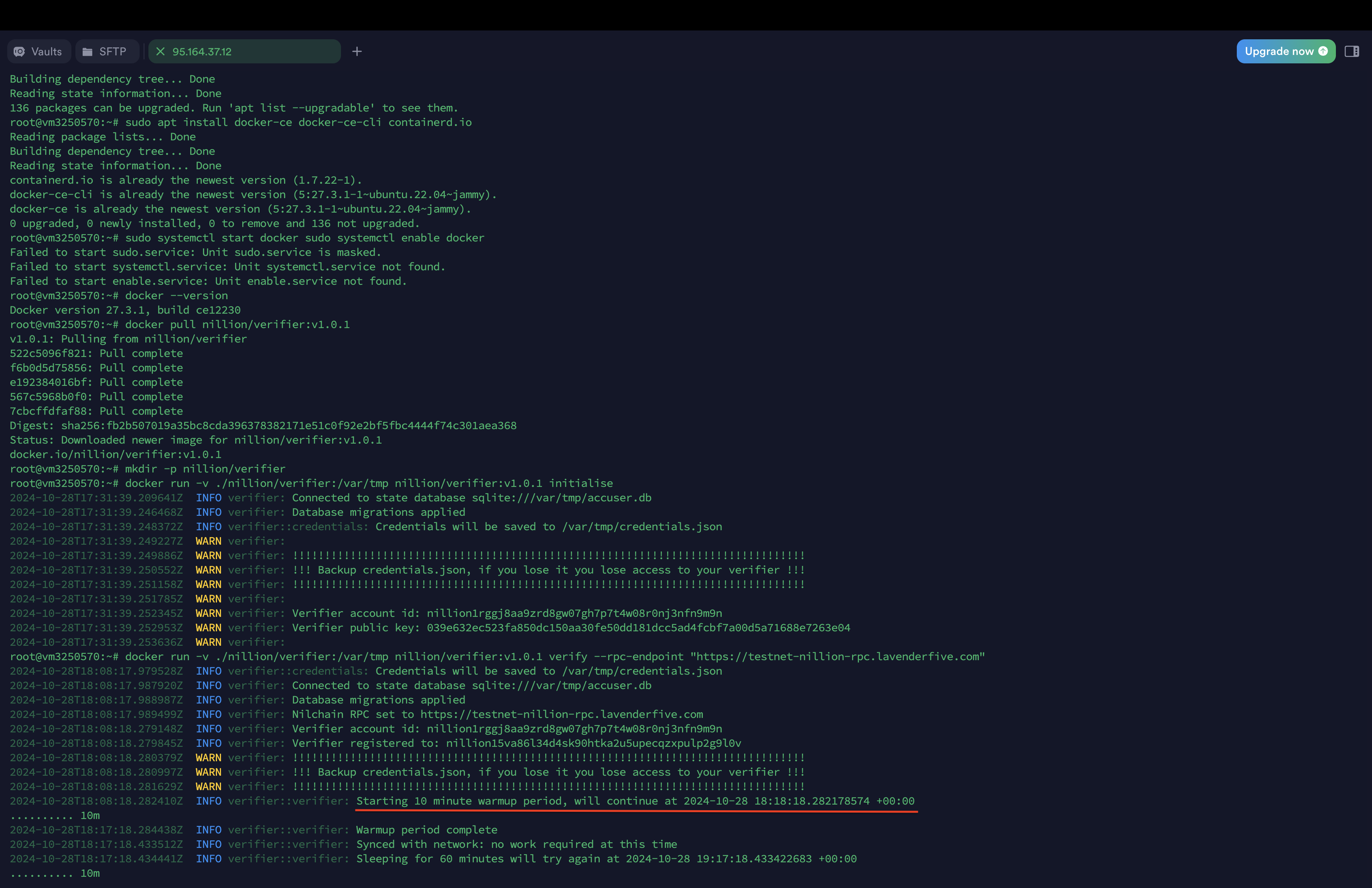Click the Docker version 27.3.1 output line

(125, 310)
